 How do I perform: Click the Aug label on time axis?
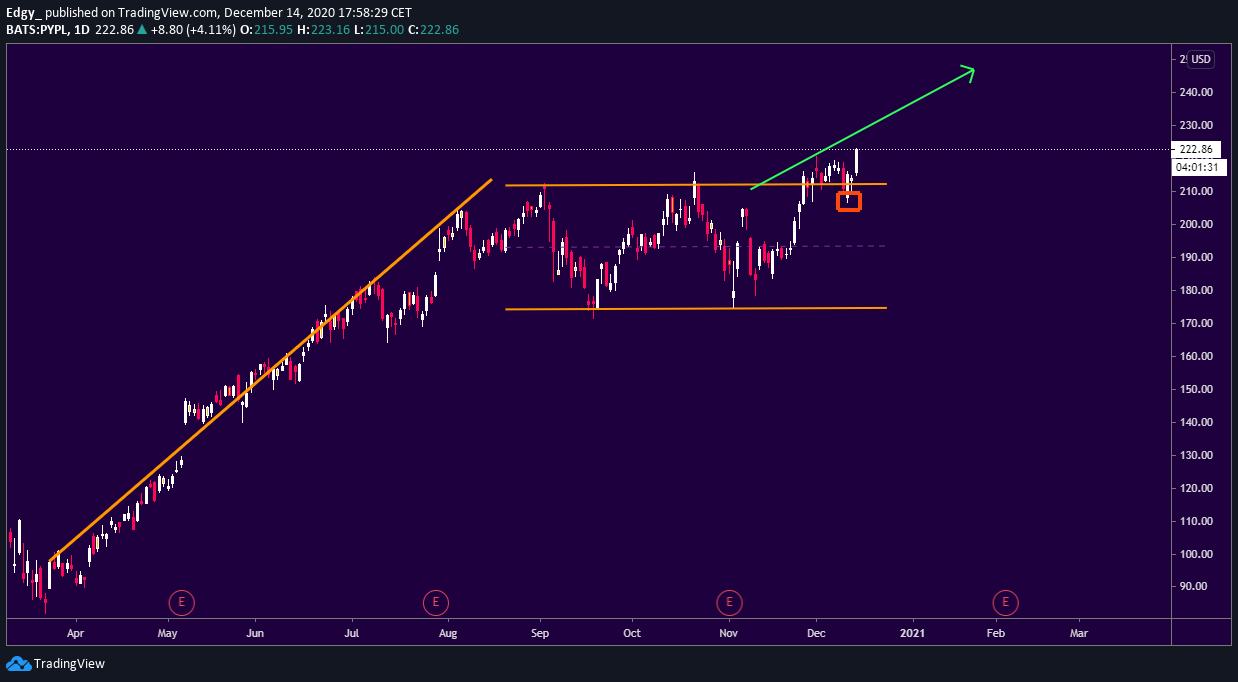click(x=448, y=633)
